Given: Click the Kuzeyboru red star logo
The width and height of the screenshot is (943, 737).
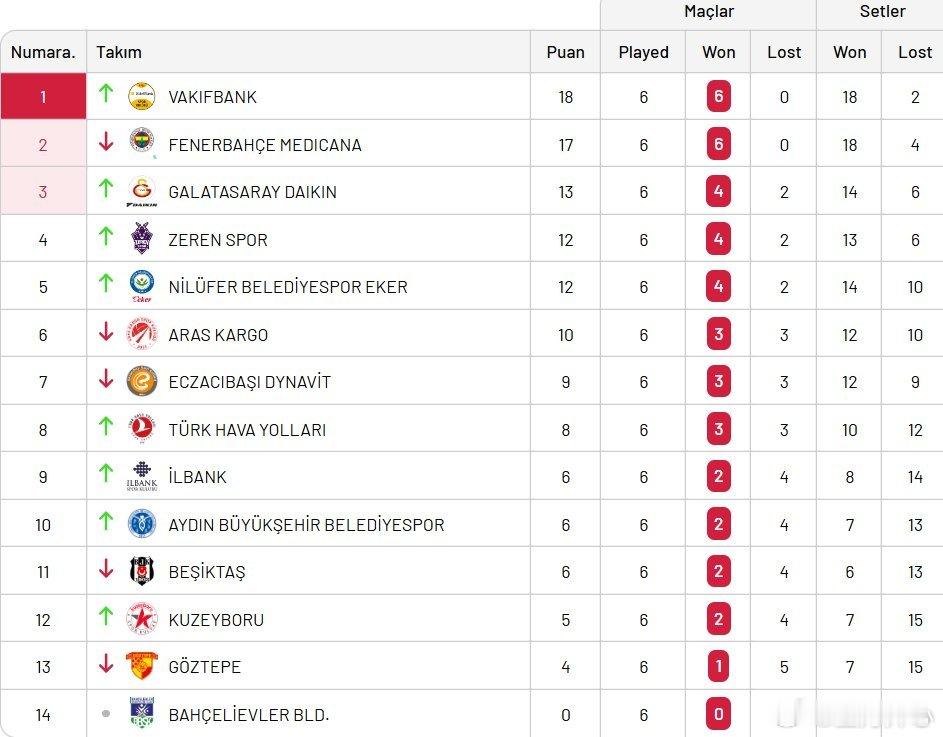Looking at the screenshot, I should click(x=142, y=619).
